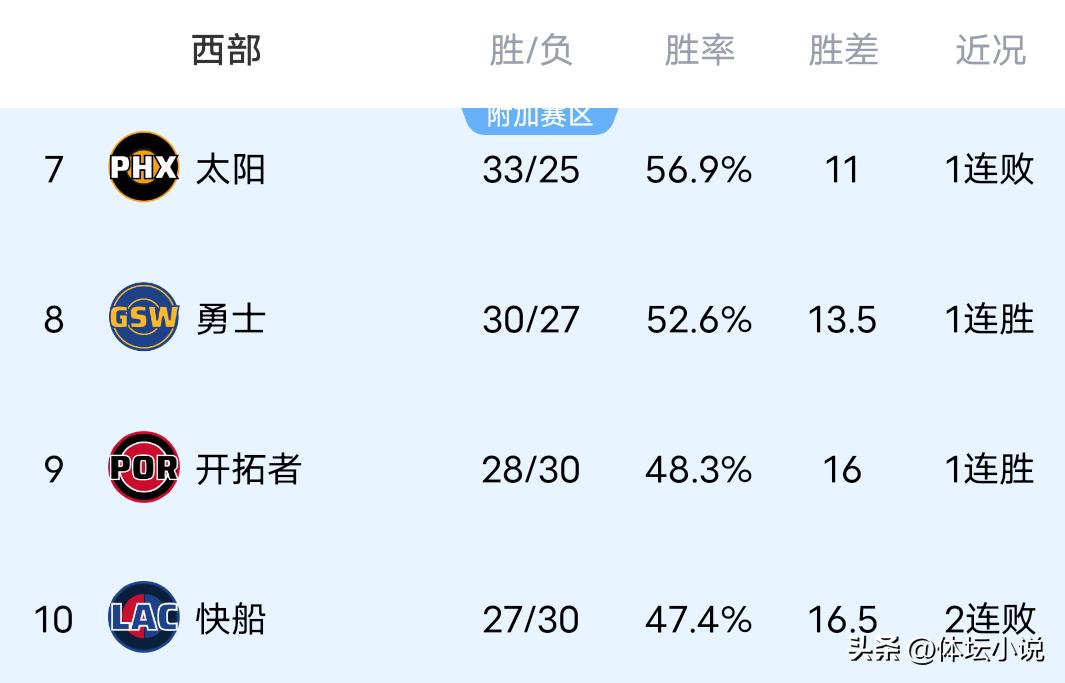Tap the 附加赛区 badge label

pos(540,117)
